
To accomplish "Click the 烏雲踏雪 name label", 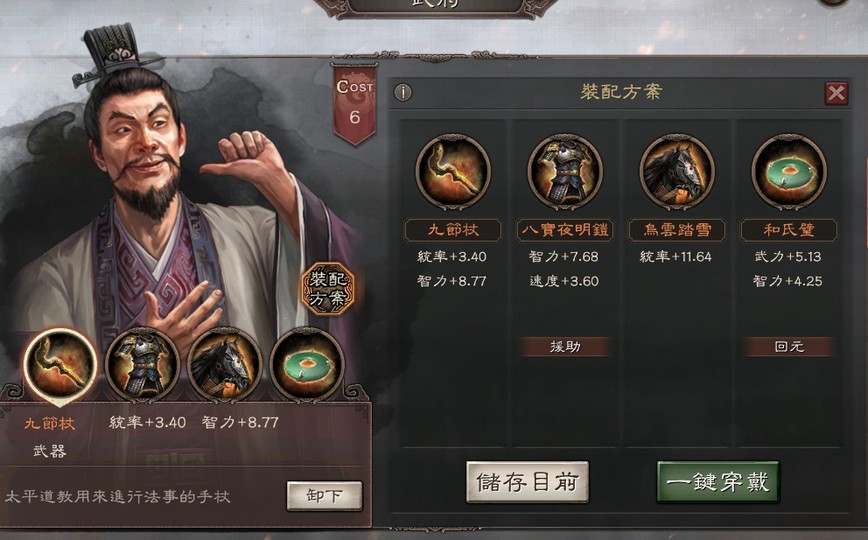I will [677, 230].
